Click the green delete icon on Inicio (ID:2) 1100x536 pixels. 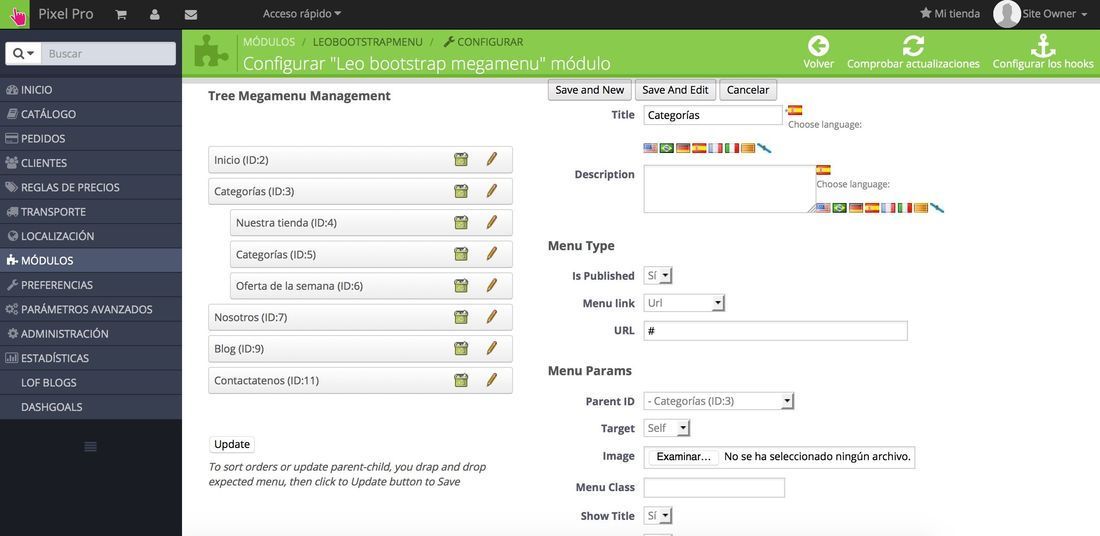[x=461, y=159]
